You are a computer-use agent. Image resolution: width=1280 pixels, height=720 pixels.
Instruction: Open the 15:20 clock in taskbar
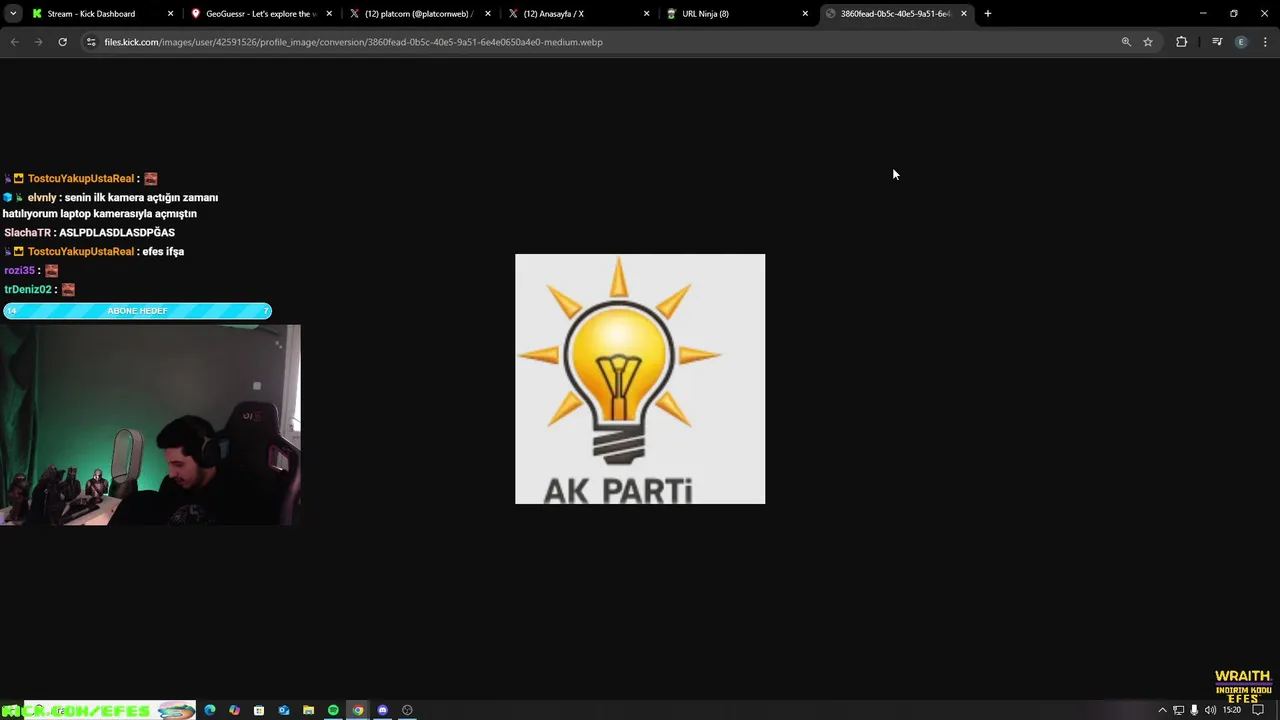1232,710
